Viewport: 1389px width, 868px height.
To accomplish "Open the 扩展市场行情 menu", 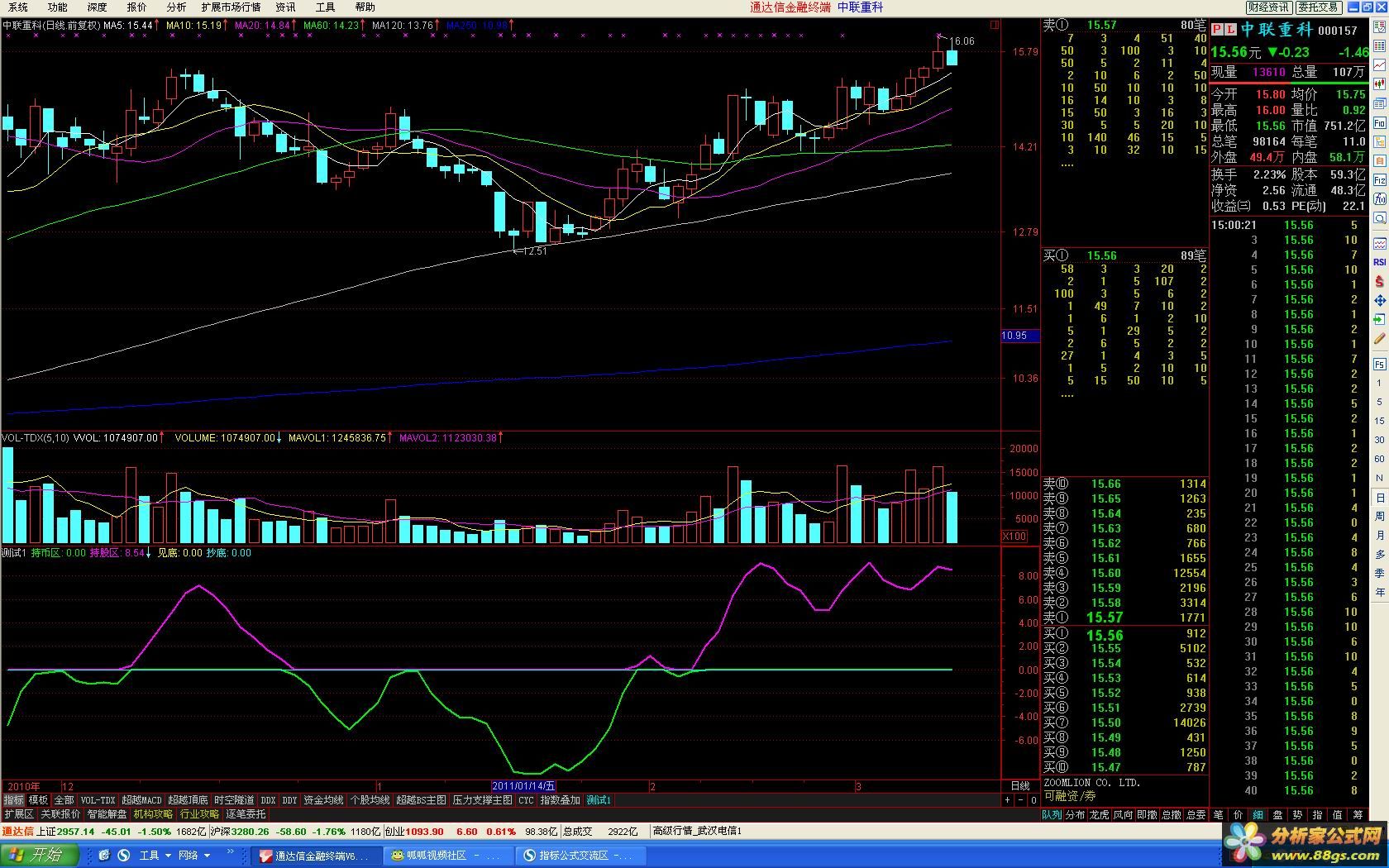I will pyautogui.click(x=231, y=7).
